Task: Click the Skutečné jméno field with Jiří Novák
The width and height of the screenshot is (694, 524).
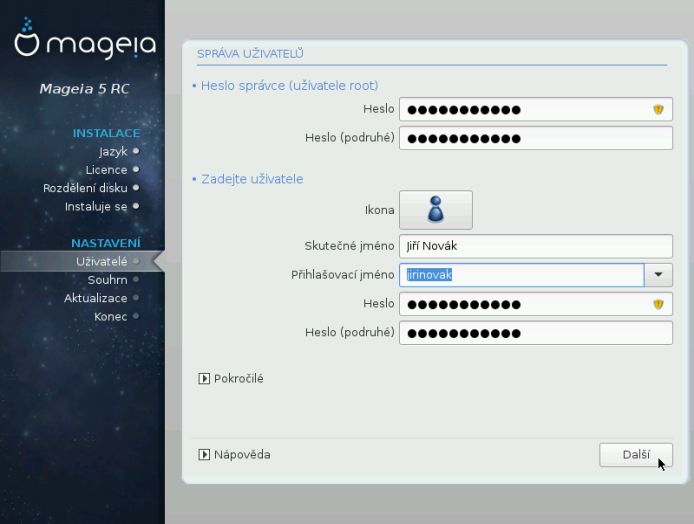Action: [536, 246]
